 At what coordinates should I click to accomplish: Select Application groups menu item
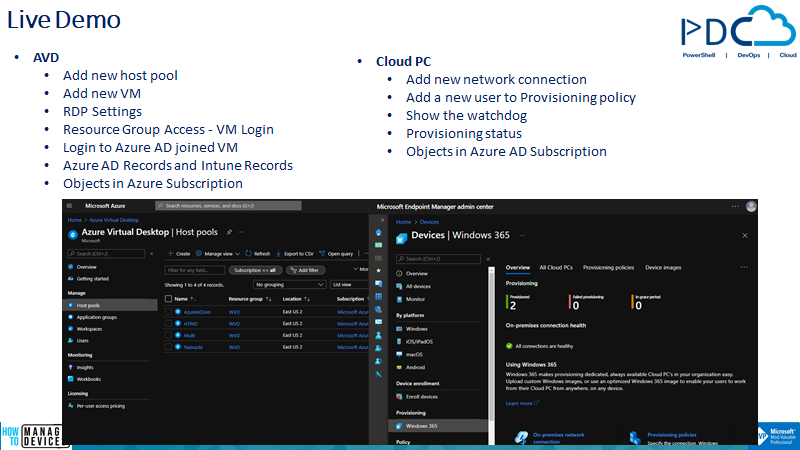(96, 317)
